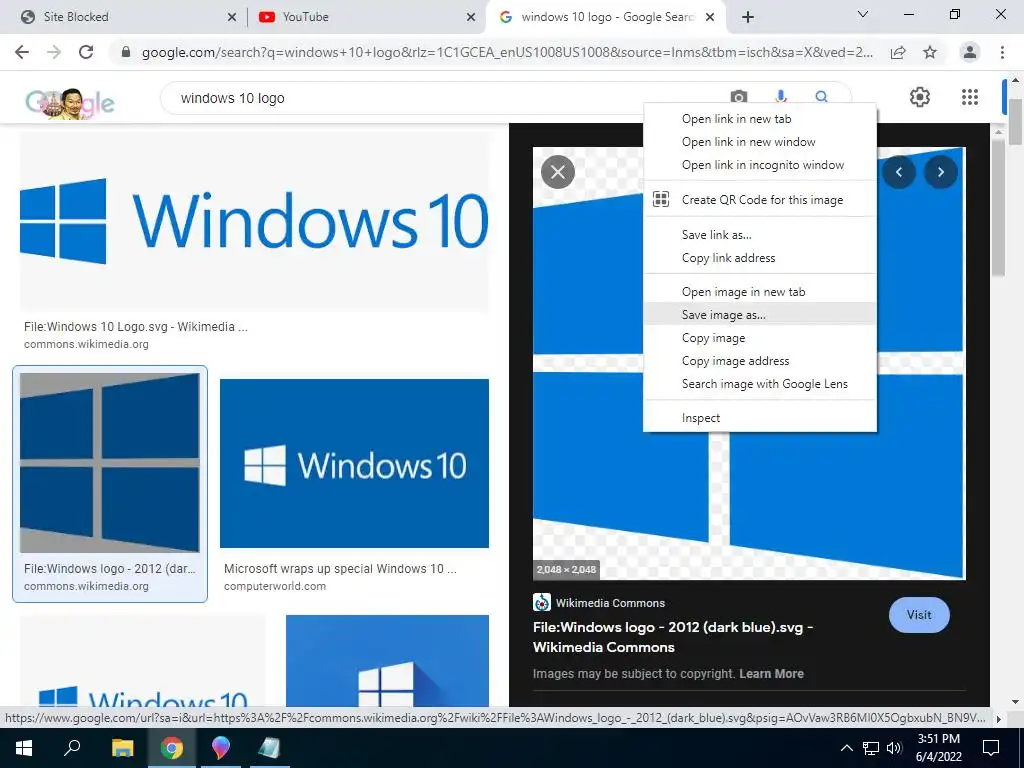Choose Copy link address

(760, 257)
